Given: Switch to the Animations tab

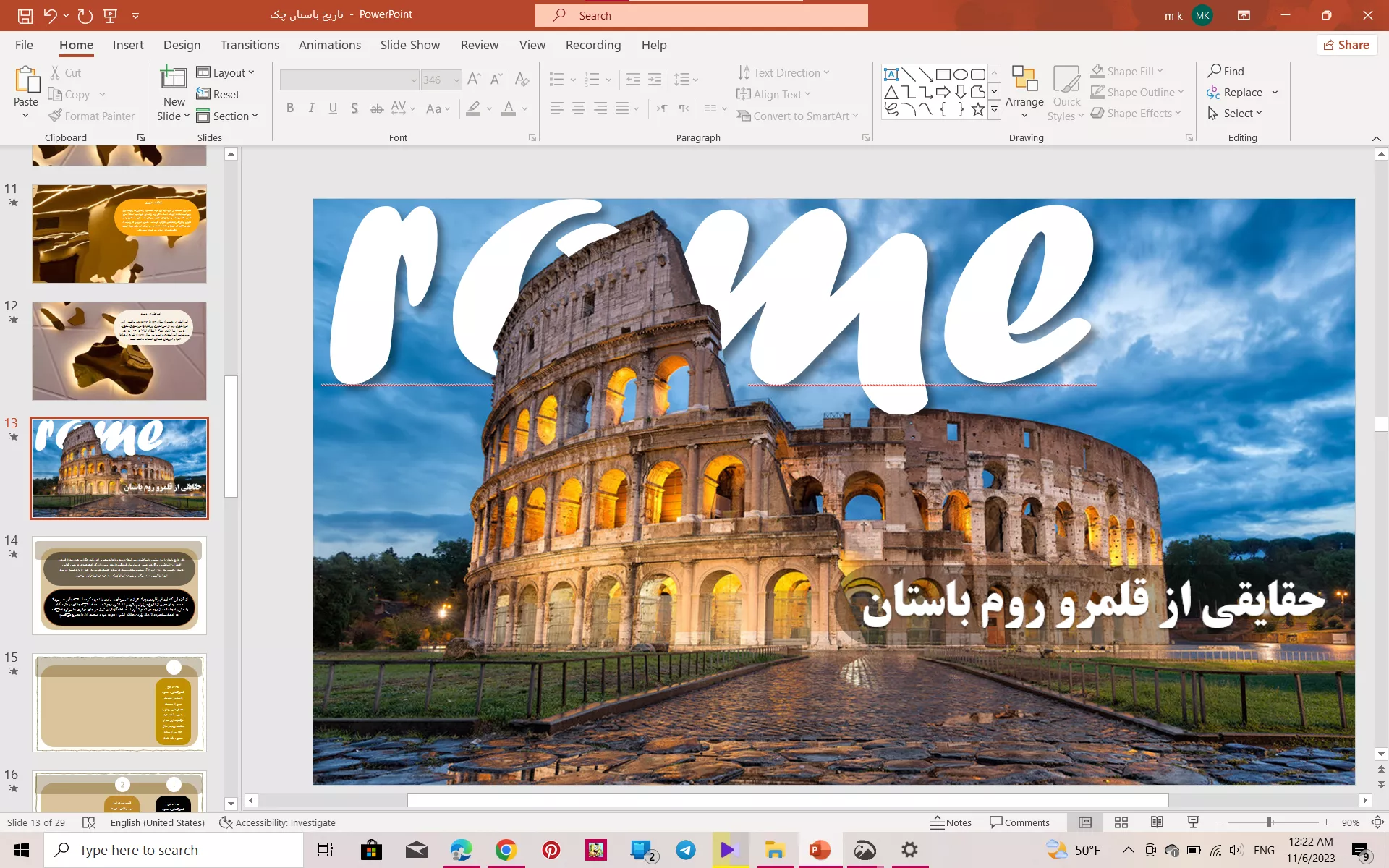Looking at the screenshot, I should coord(330,45).
